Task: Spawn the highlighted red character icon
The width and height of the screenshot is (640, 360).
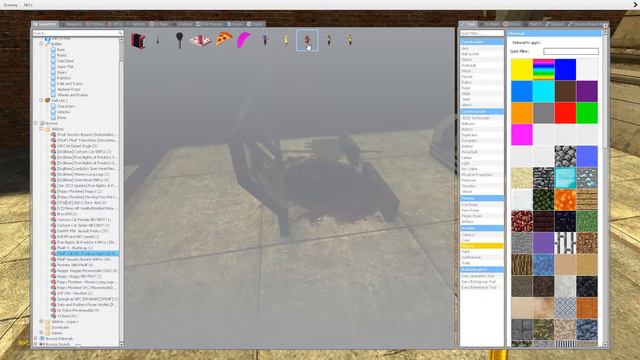Action: point(307,40)
